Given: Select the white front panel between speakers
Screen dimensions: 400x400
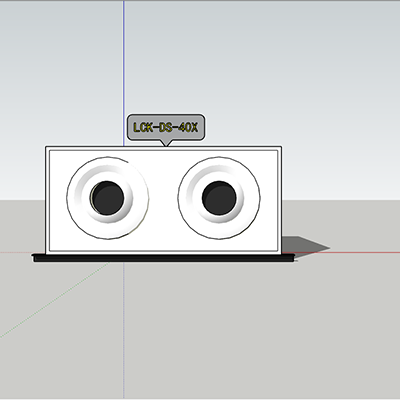Looking at the screenshot, I should point(163,198).
